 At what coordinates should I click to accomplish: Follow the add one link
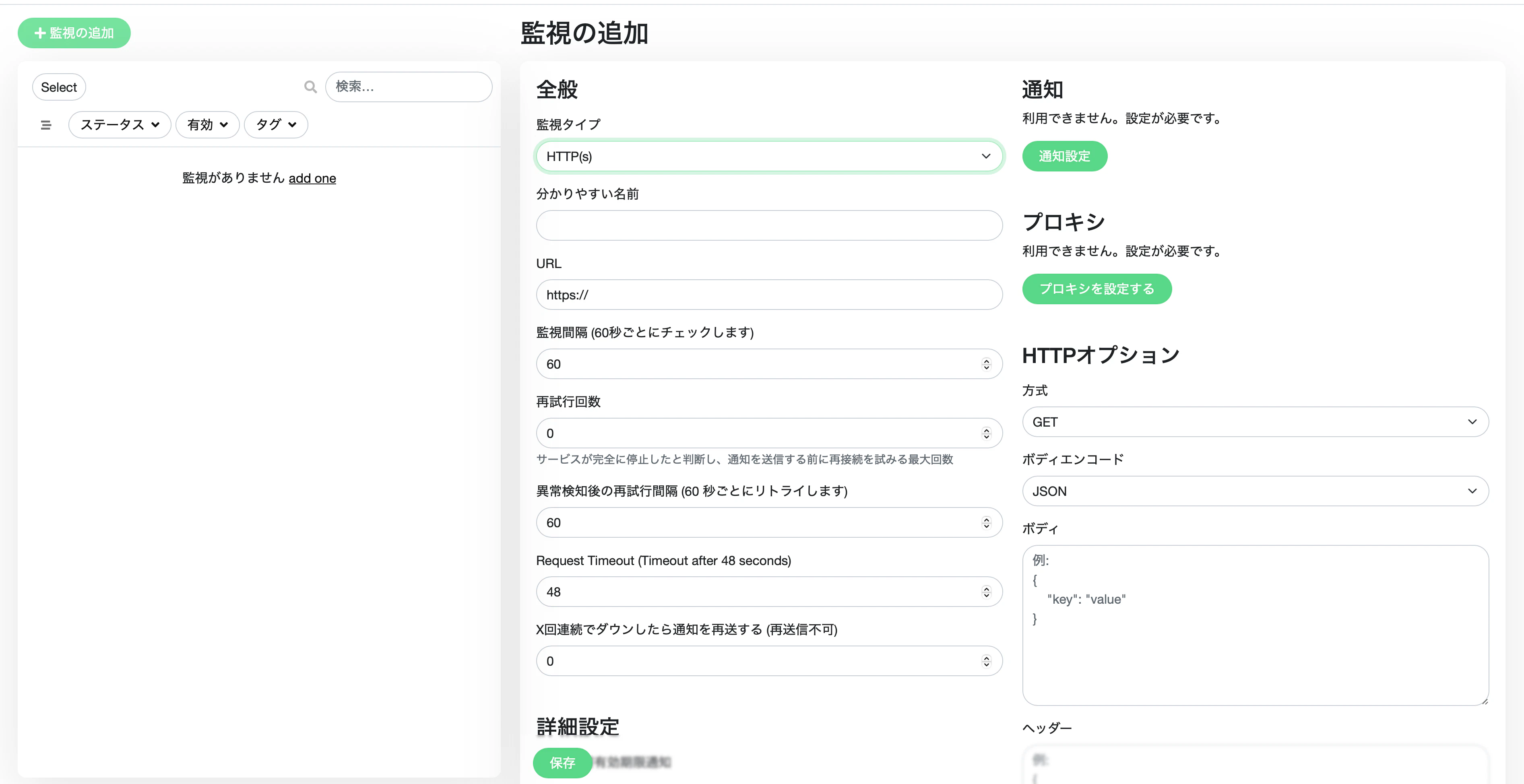click(312, 178)
